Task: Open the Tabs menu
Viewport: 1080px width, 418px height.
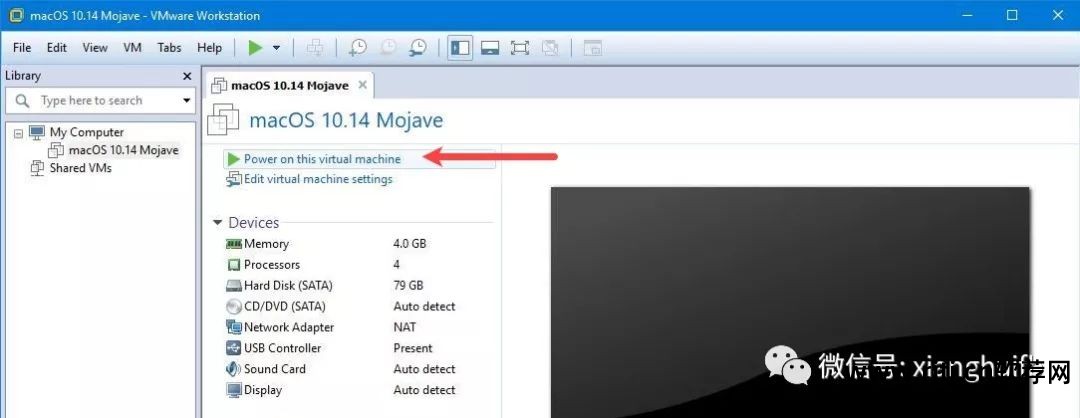Action: (169, 48)
